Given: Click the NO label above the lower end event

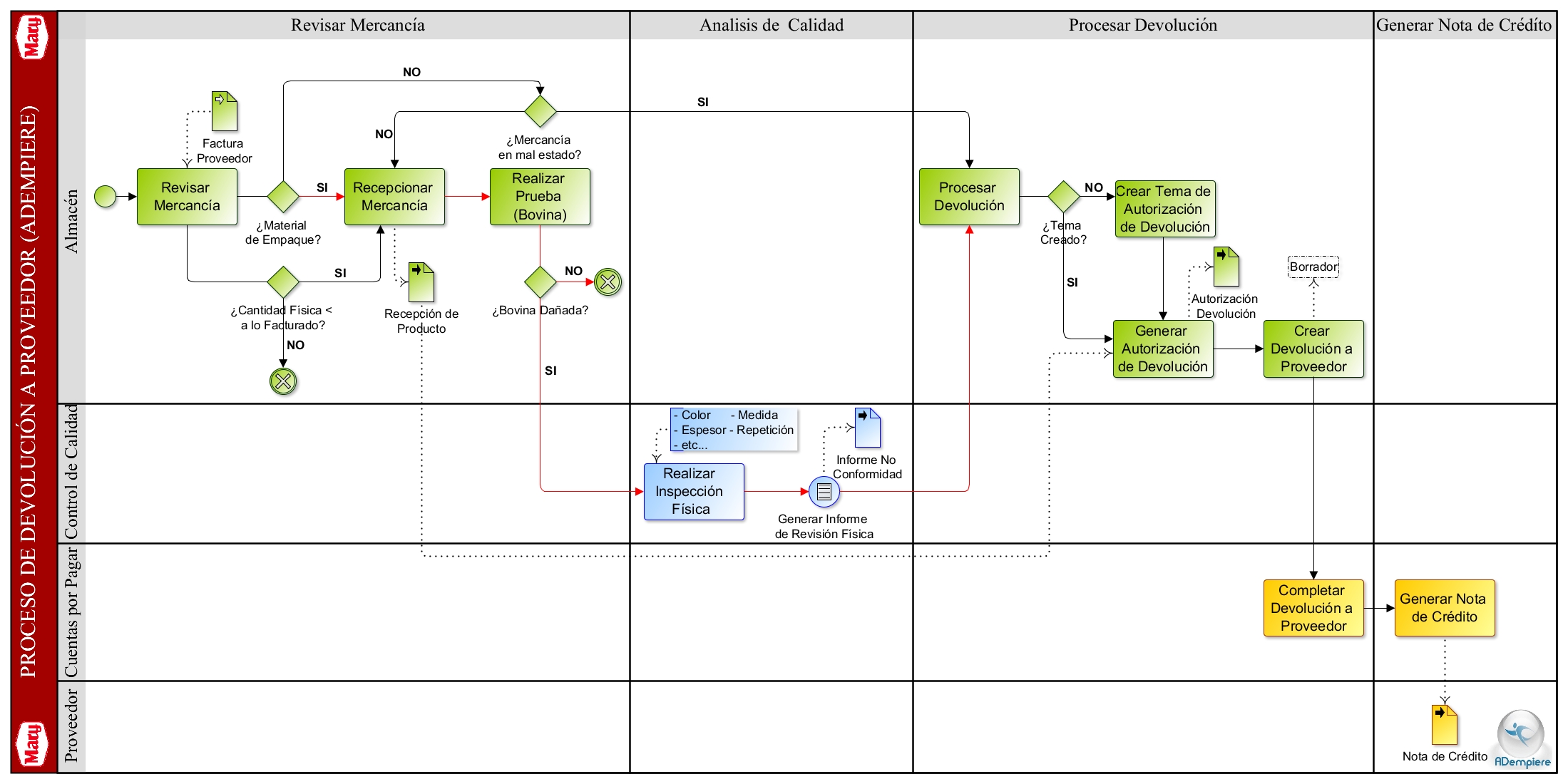Looking at the screenshot, I should coord(296,345).
